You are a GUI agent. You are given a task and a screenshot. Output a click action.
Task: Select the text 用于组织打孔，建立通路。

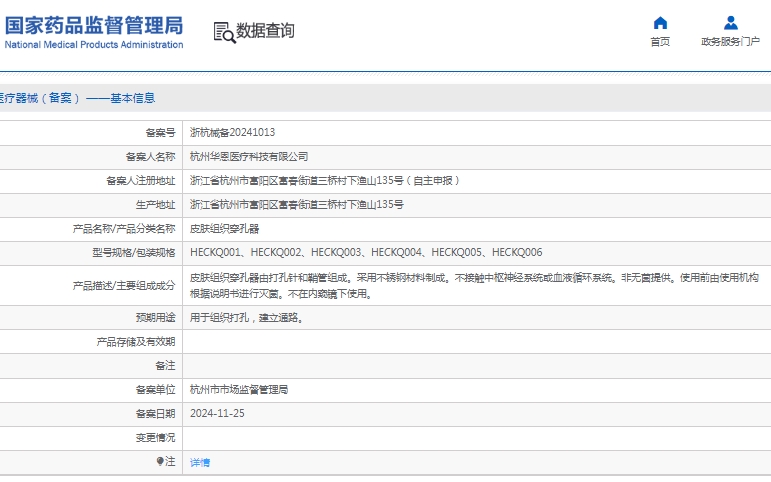click(247, 318)
